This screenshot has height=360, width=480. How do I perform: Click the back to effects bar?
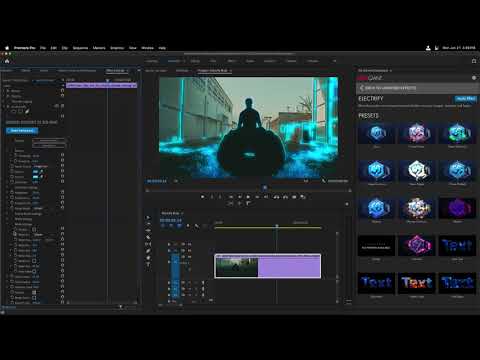[x=417, y=88]
